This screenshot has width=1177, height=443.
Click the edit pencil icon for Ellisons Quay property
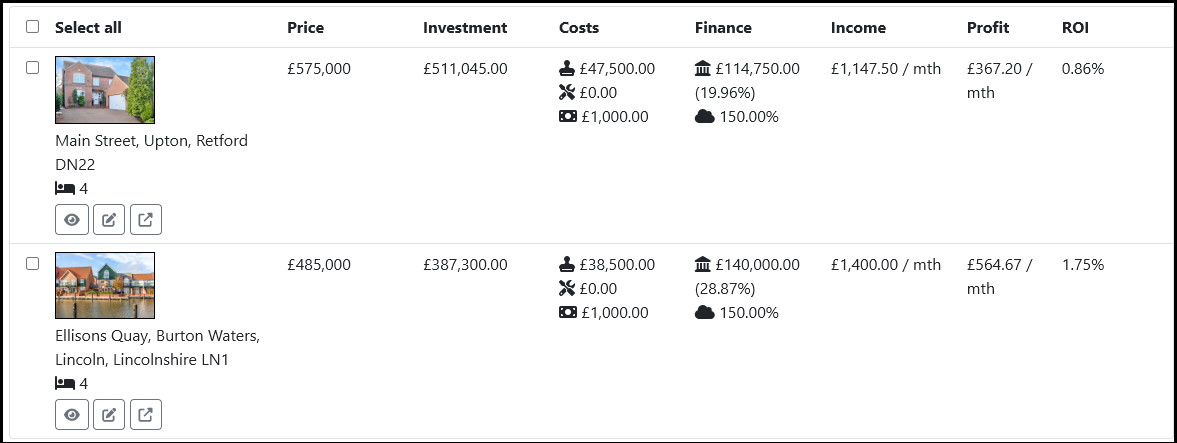click(x=109, y=414)
